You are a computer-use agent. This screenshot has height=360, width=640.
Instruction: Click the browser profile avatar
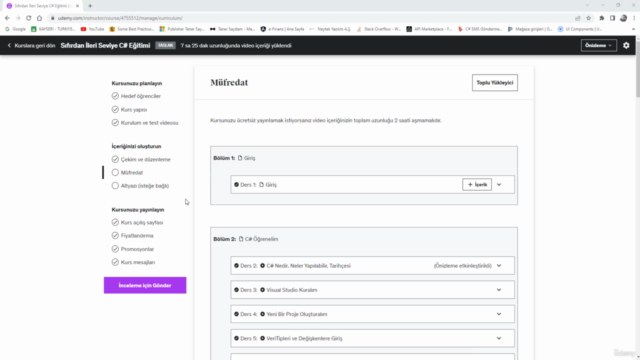pyautogui.click(x=623, y=18)
